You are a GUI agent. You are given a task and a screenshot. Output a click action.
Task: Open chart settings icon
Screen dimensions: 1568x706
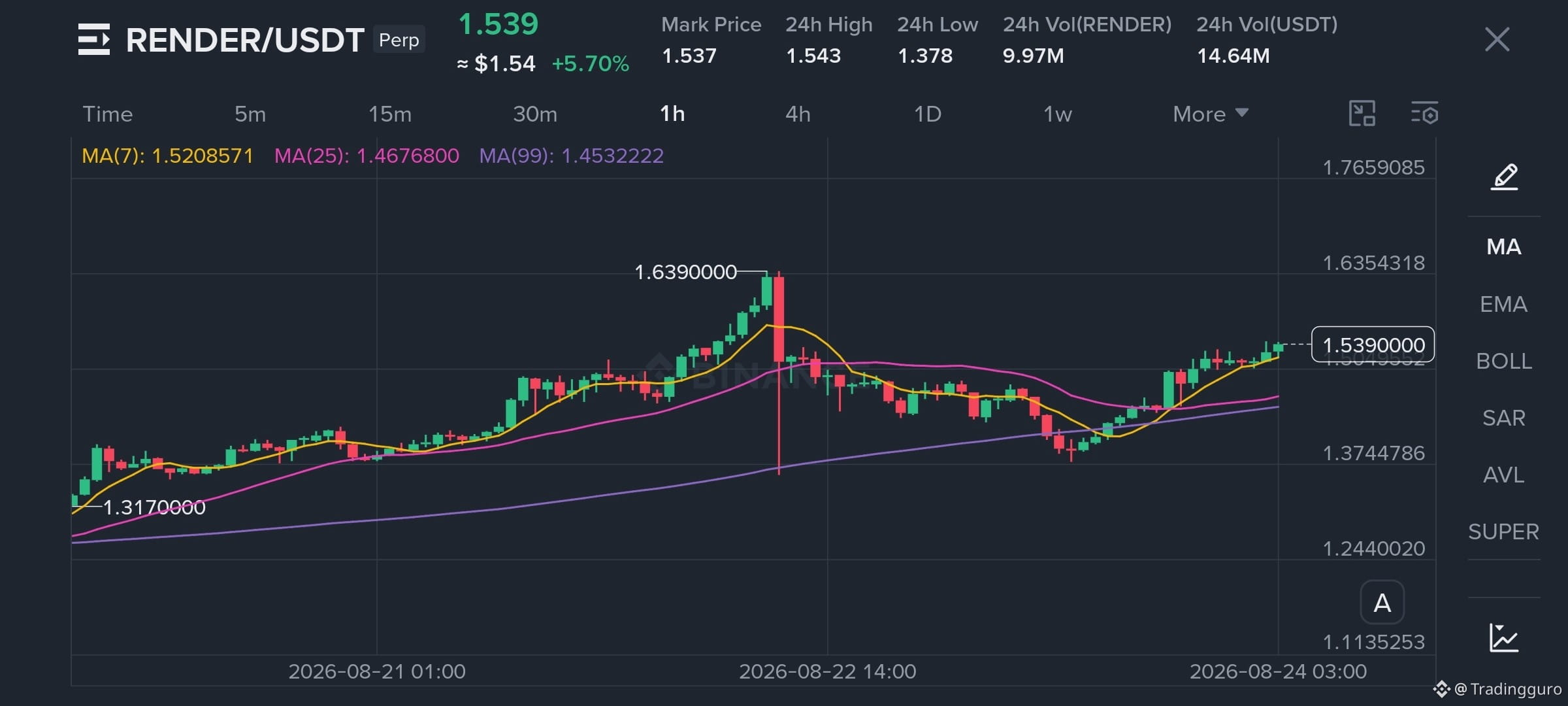click(1424, 113)
